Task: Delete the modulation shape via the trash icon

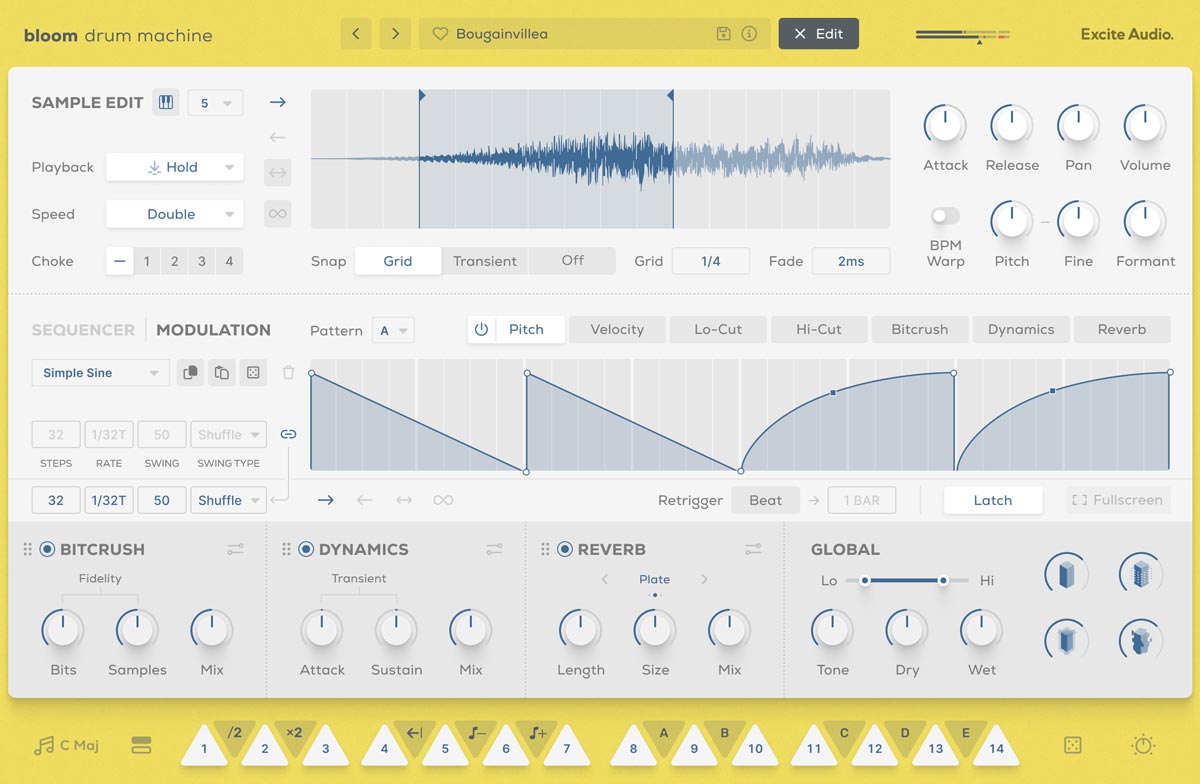Action: point(288,372)
